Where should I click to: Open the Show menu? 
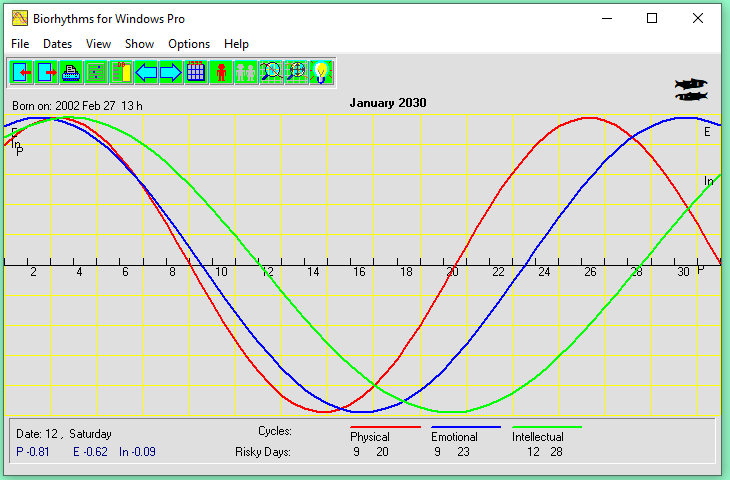[139, 44]
